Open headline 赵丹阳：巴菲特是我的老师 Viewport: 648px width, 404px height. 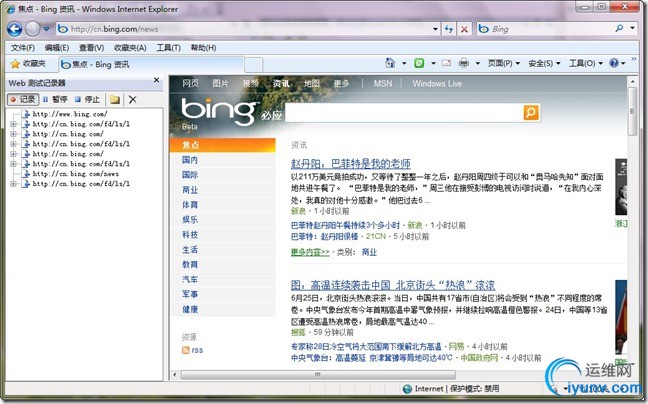[x=350, y=164]
